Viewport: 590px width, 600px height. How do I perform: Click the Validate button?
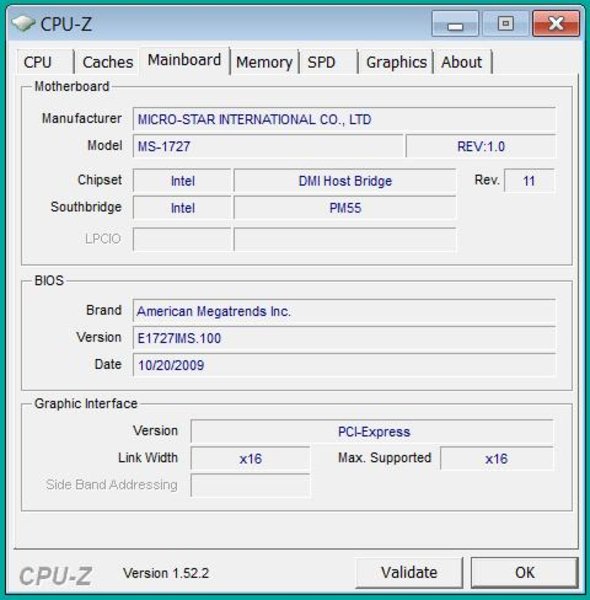[x=409, y=572]
